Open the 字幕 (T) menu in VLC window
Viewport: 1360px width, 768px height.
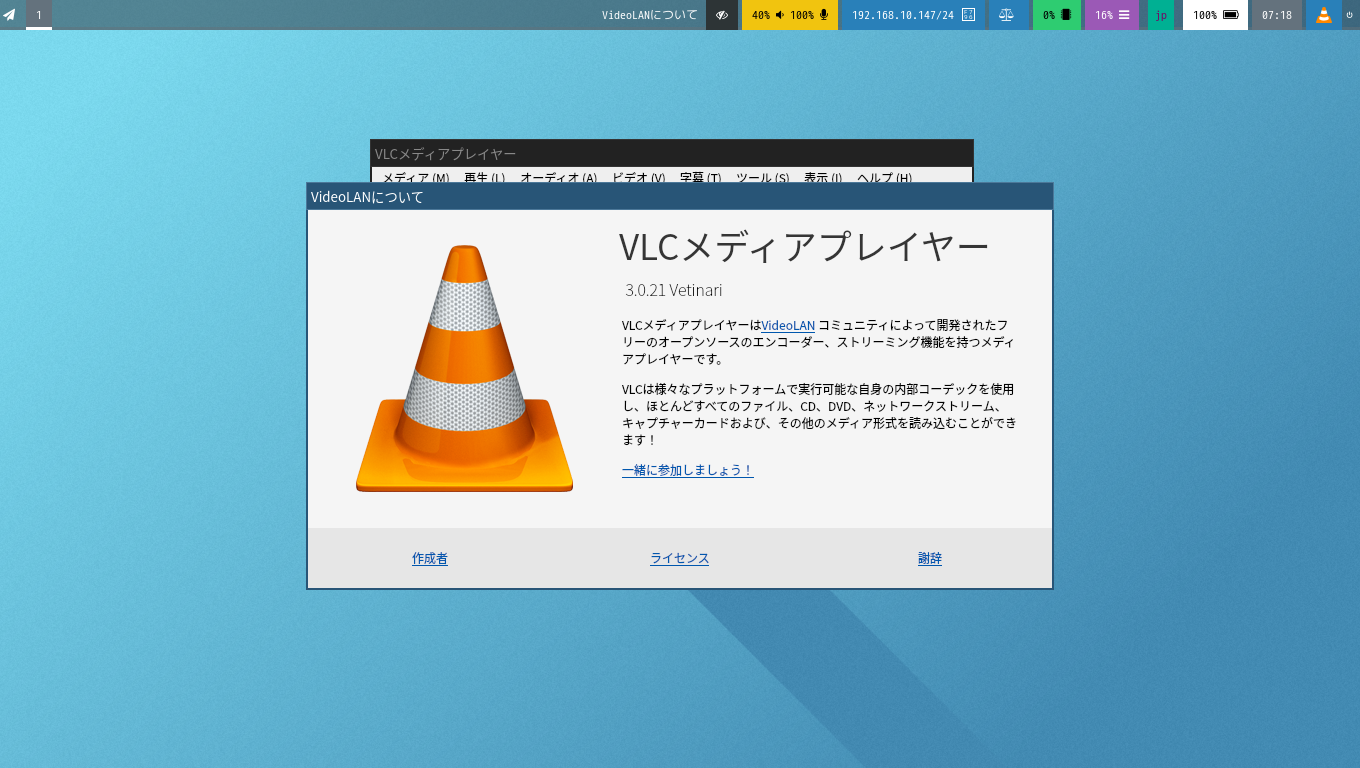coord(701,177)
